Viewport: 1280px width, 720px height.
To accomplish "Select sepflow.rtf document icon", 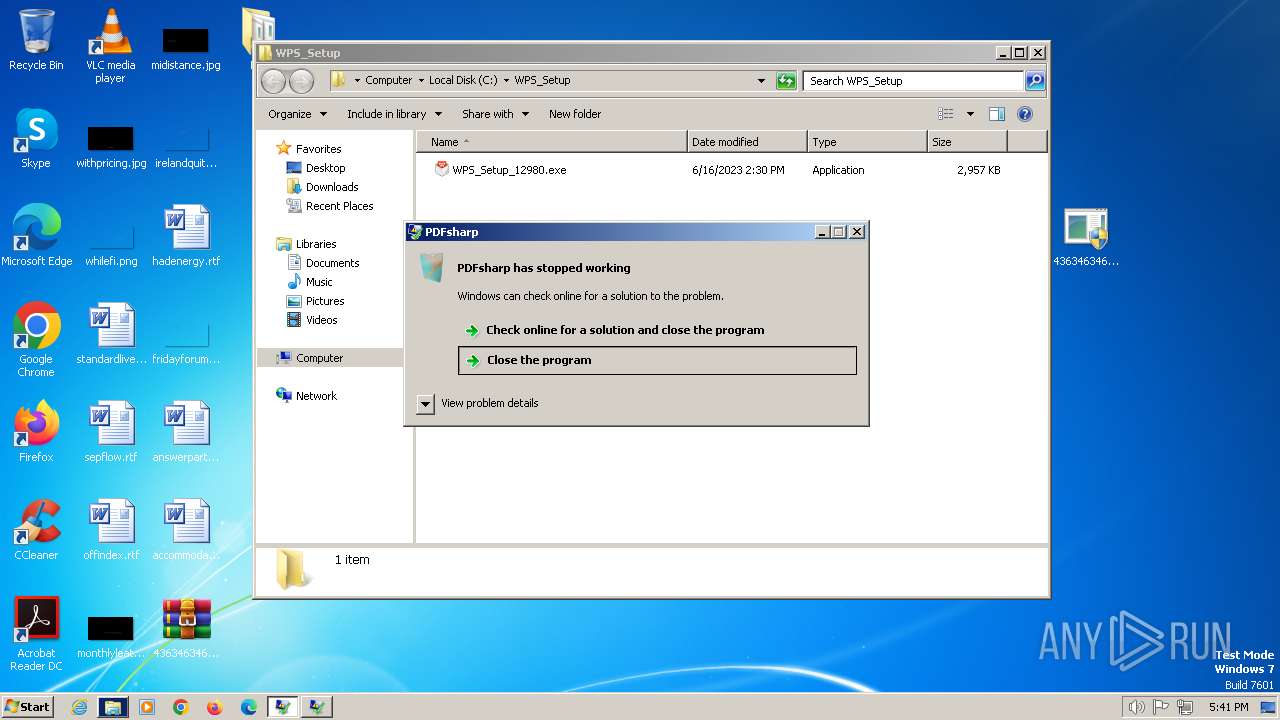I will 111,432.
